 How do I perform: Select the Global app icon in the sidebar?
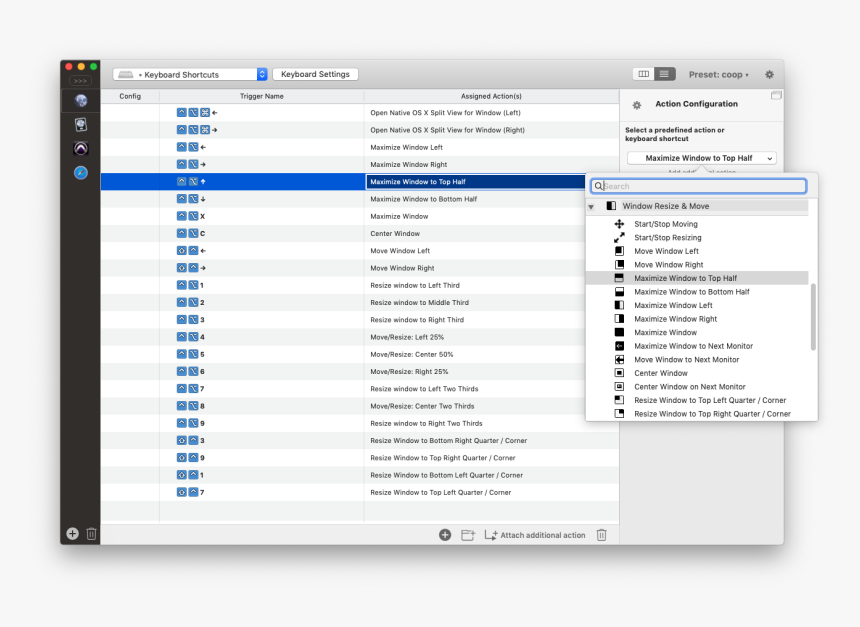coord(80,100)
